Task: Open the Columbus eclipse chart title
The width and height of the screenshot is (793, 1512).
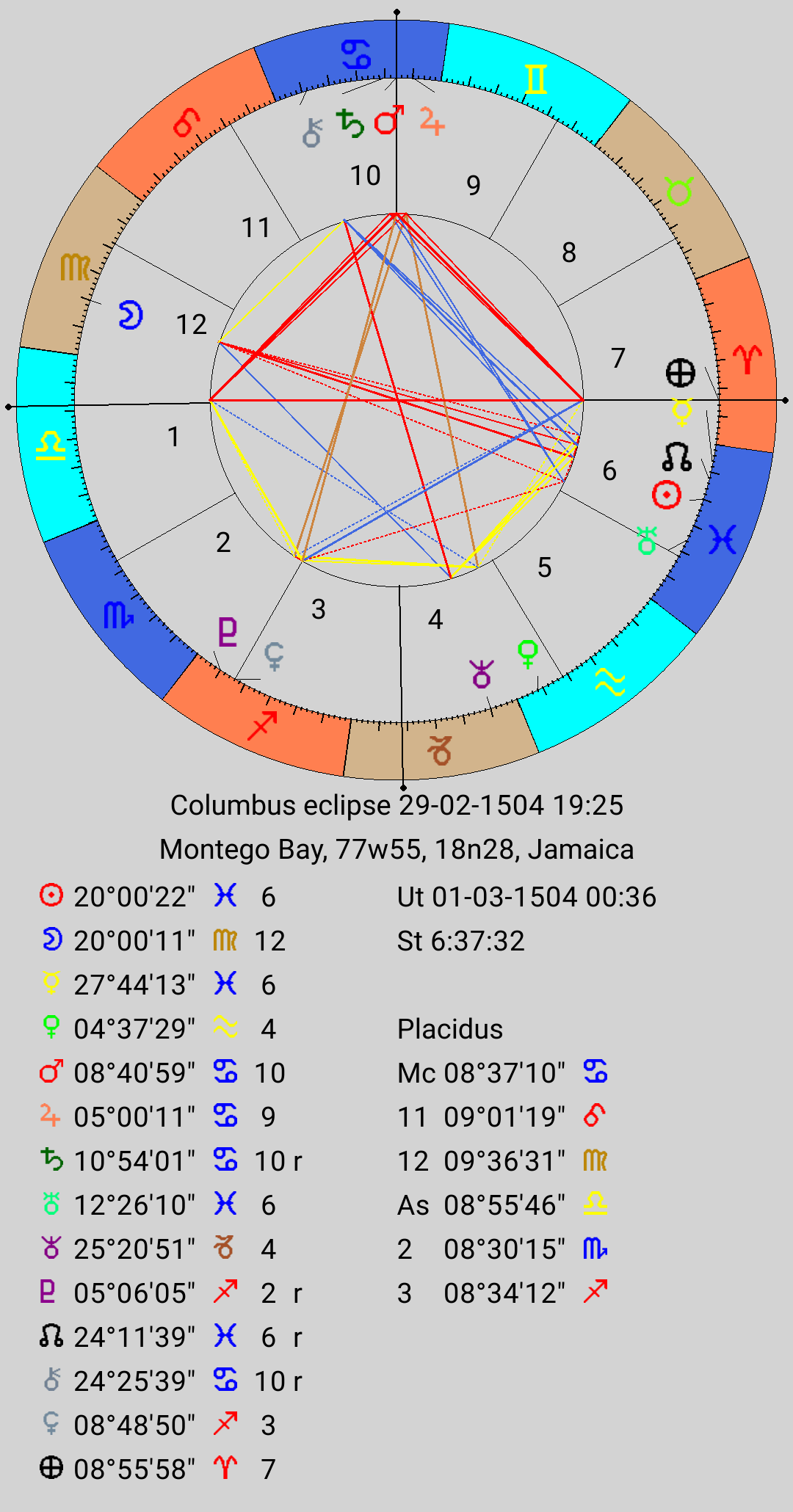Action: coord(396,805)
